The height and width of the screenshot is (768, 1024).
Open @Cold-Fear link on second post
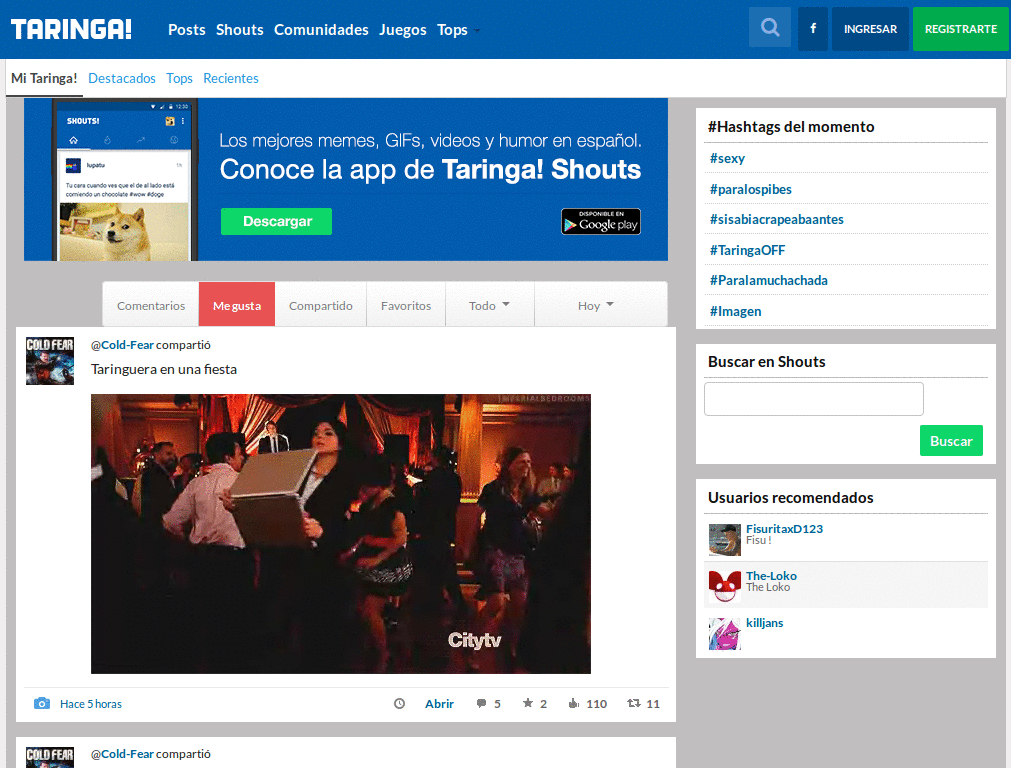point(122,754)
